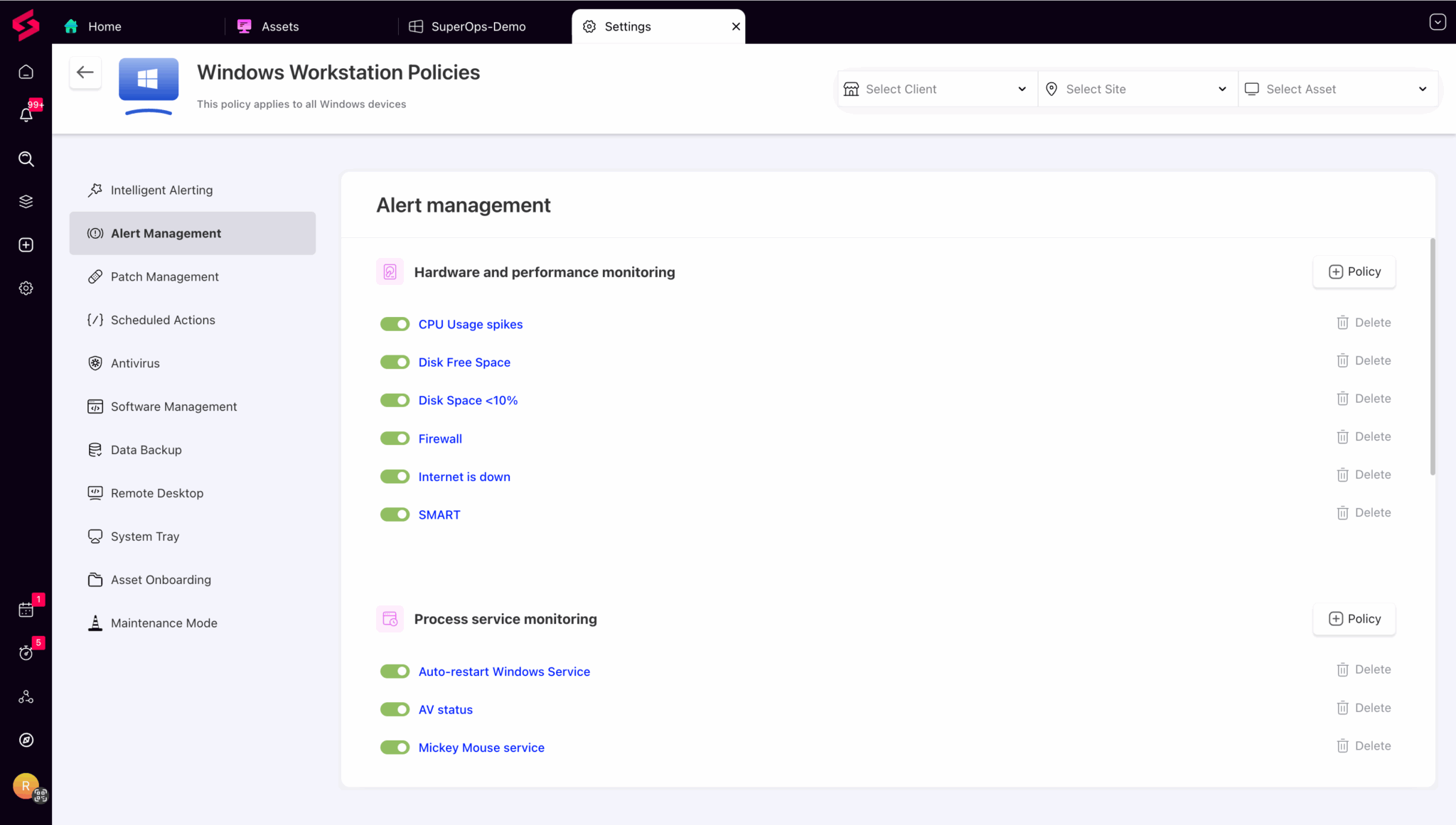
Task: Click trash icon for CPU Usage spikes
Action: pos(1342,323)
